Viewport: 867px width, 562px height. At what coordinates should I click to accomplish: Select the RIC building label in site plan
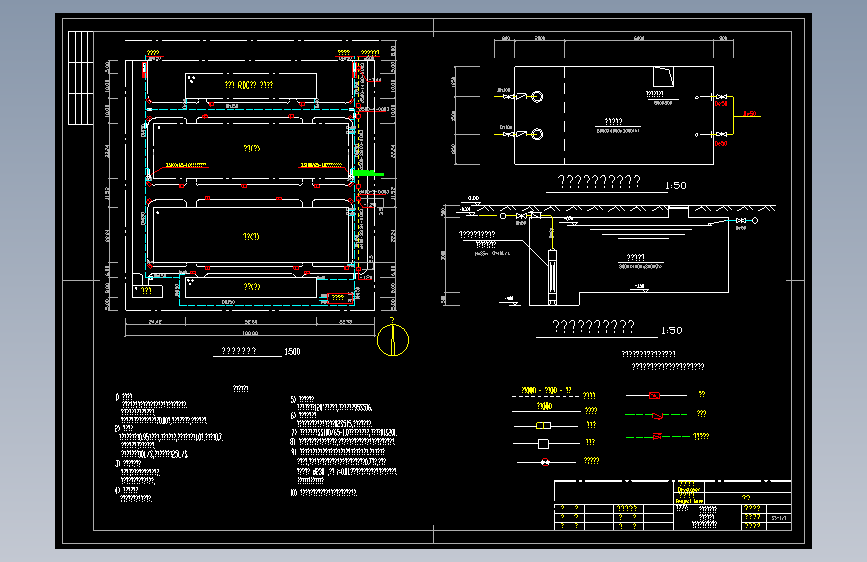[249, 85]
